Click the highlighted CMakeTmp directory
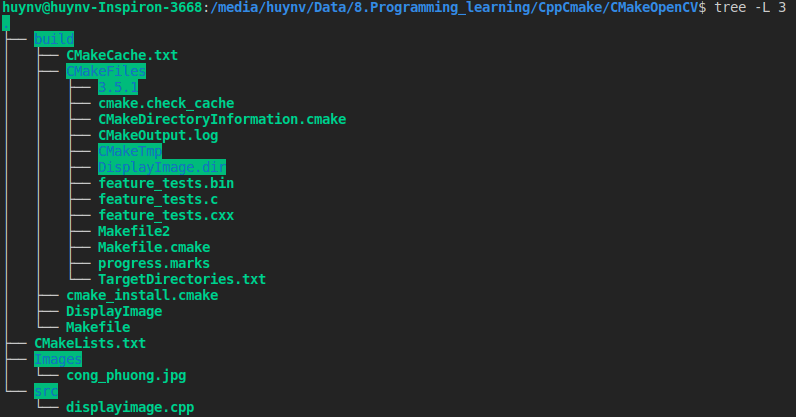Viewport: 796px width, 417px height. pos(130,151)
